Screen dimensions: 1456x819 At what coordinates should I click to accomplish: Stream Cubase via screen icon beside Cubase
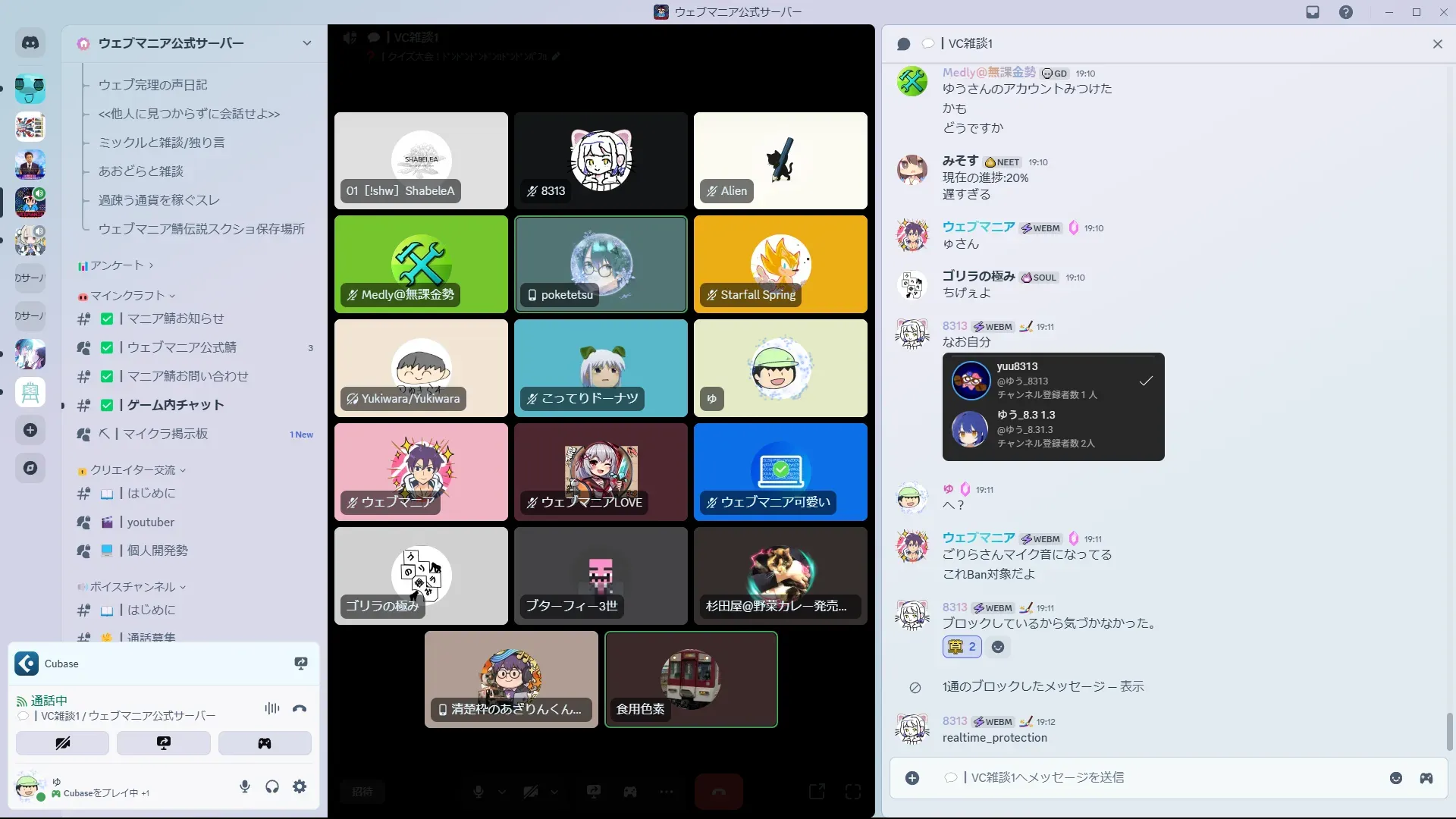[x=301, y=664]
